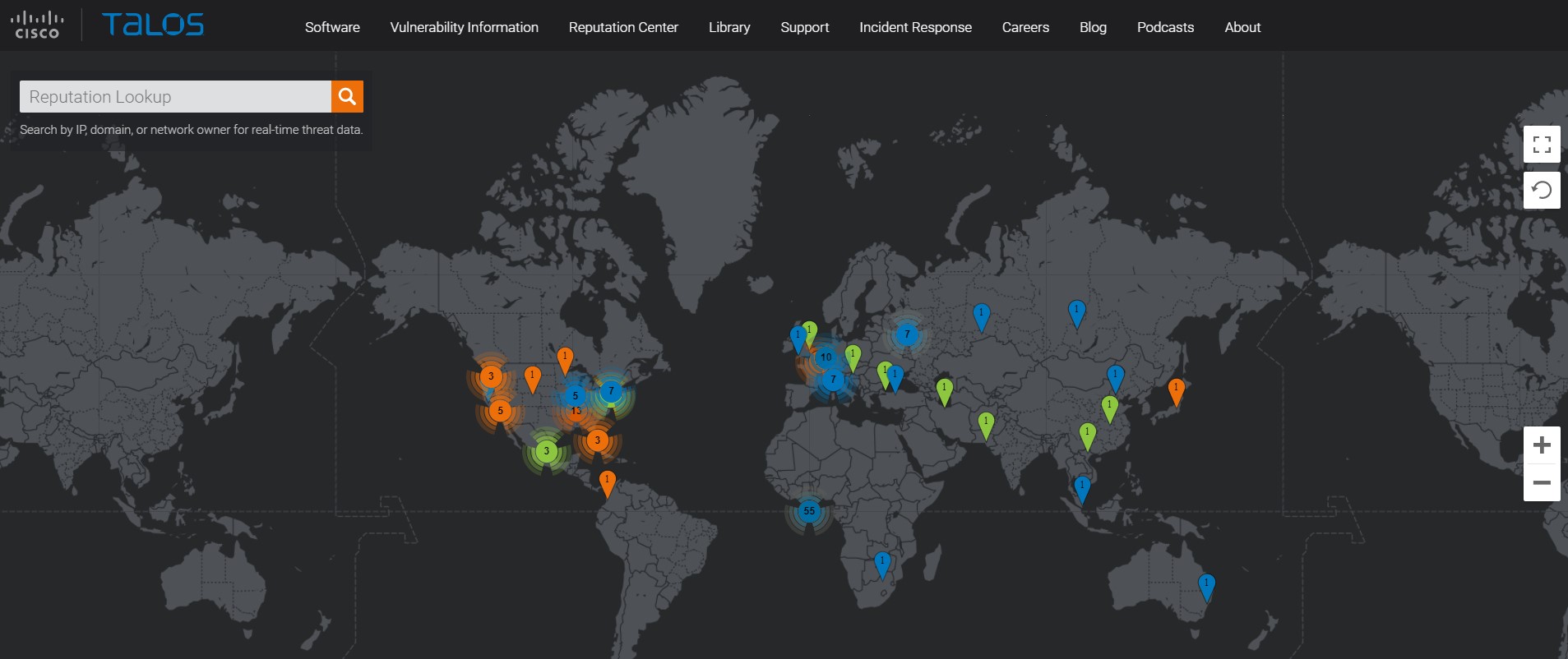This screenshot has width=1568, height=659.
Task: Click the blue cluster marker labeled 10
Action: [x=826, y=357]
